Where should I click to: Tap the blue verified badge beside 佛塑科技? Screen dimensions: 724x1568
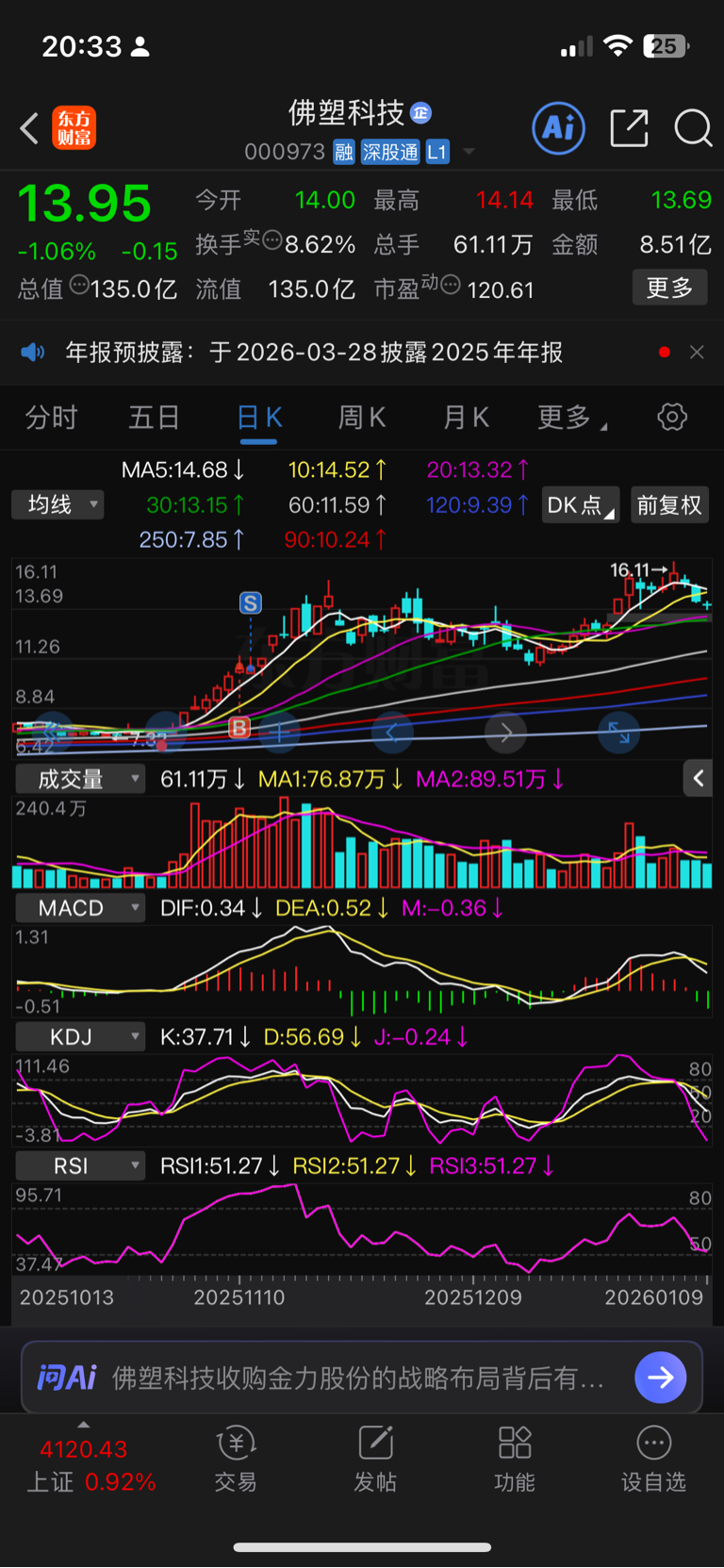(x=421, y=113)
